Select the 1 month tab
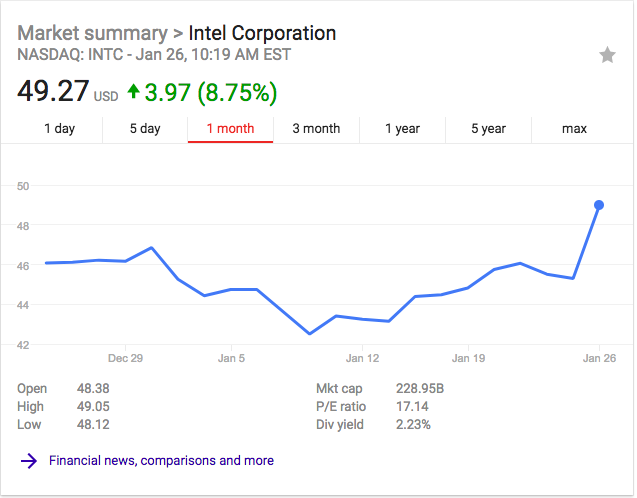This screenshot has width=637, height=498. [x=230, y=128]
